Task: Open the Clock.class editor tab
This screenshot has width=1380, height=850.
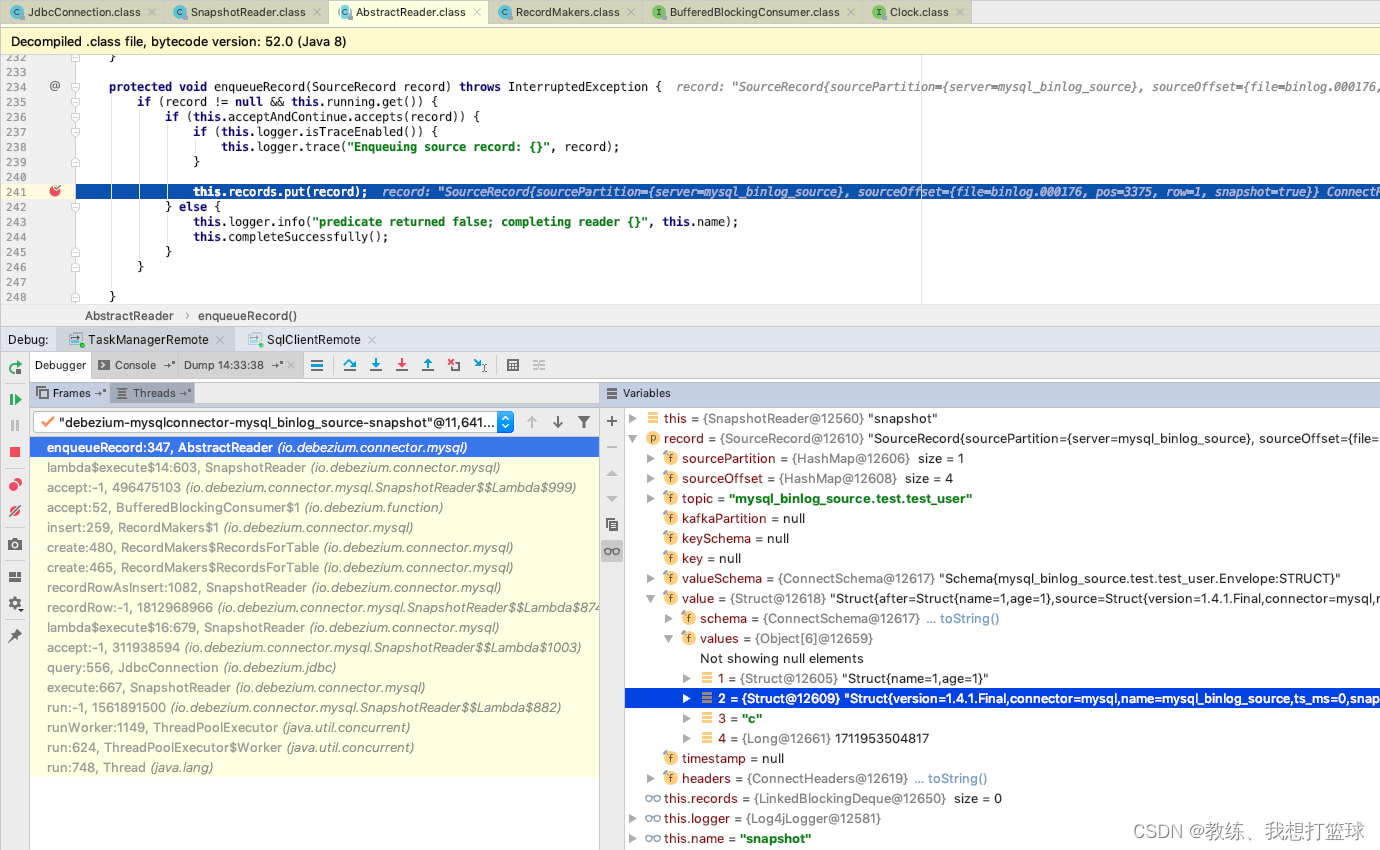Action: 919,12
